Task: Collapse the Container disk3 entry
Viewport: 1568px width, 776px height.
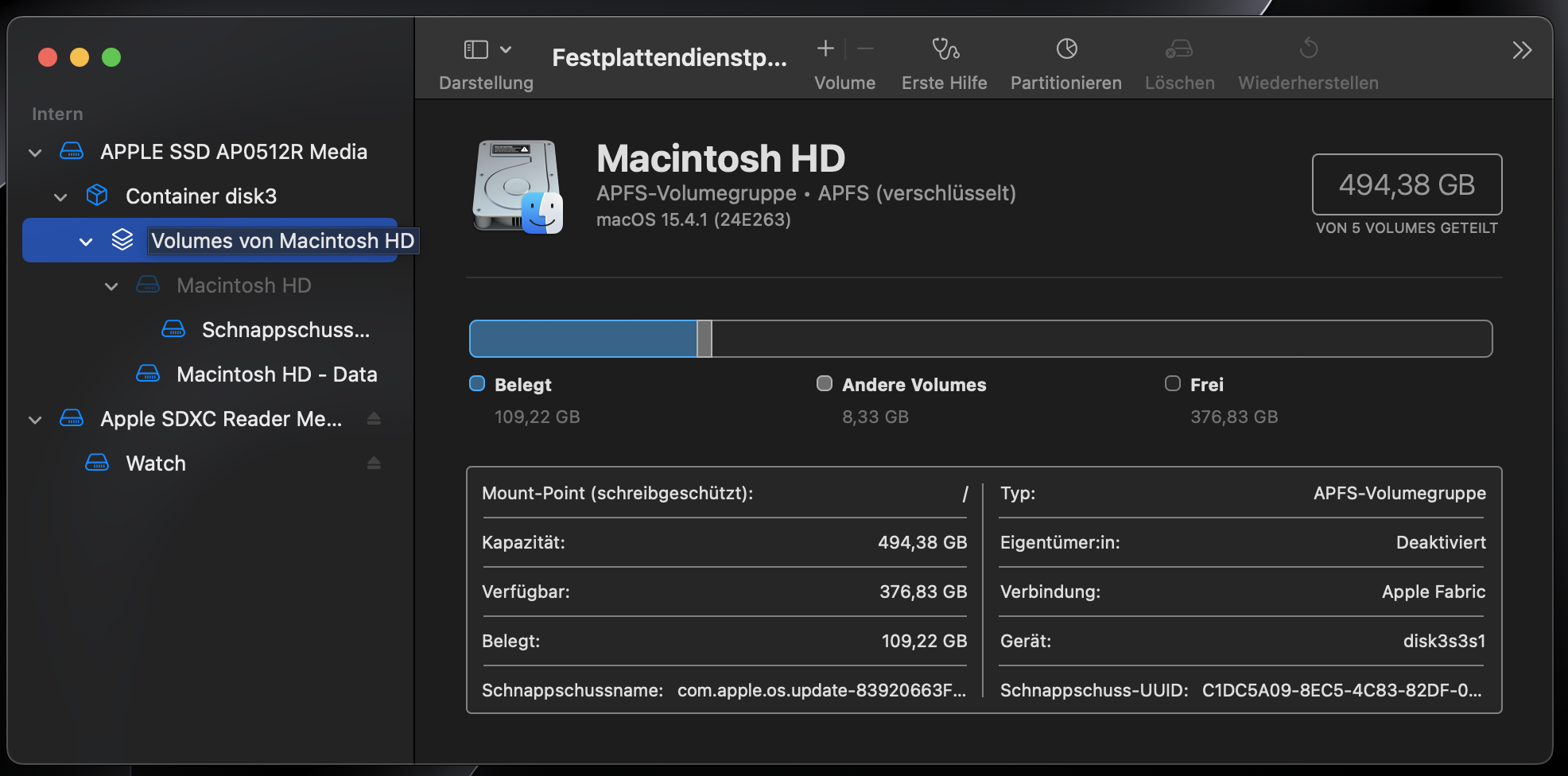Action: [60, 196]
